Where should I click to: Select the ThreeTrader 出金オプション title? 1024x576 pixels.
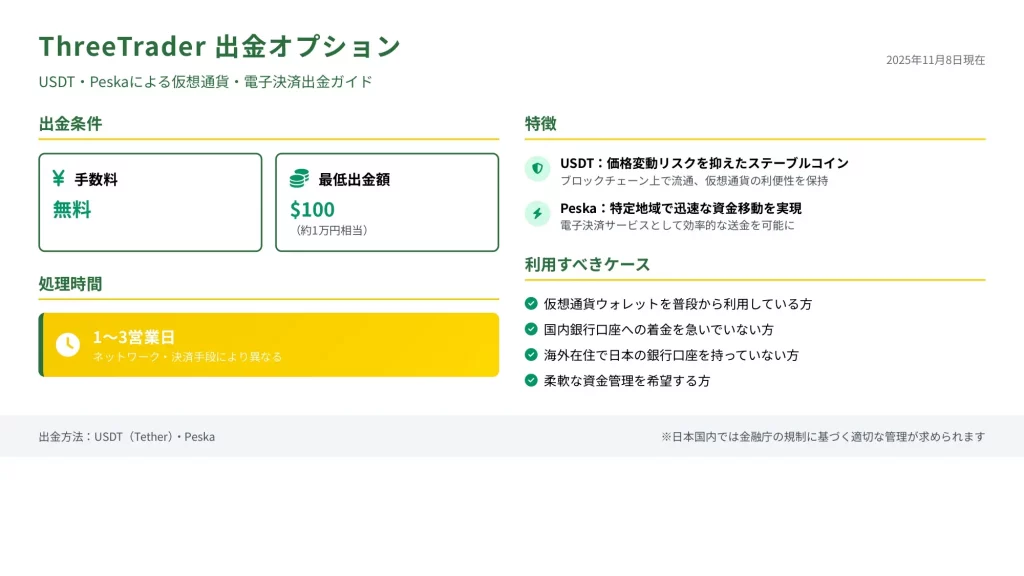point(219,47)
